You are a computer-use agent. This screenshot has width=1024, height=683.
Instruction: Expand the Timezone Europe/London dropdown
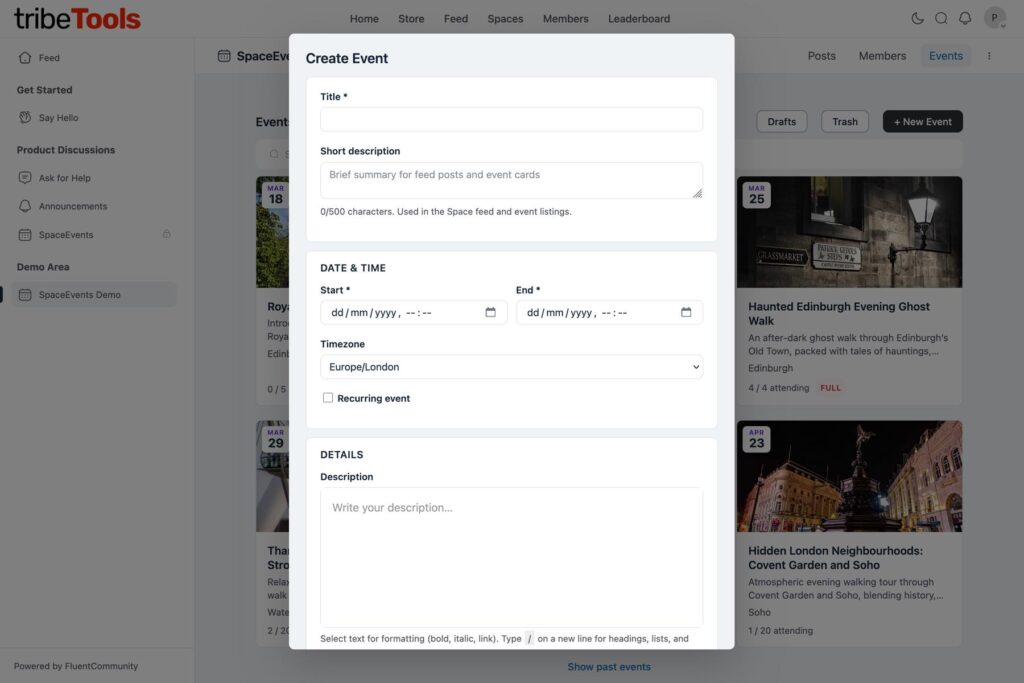click(x=511, y=367)
